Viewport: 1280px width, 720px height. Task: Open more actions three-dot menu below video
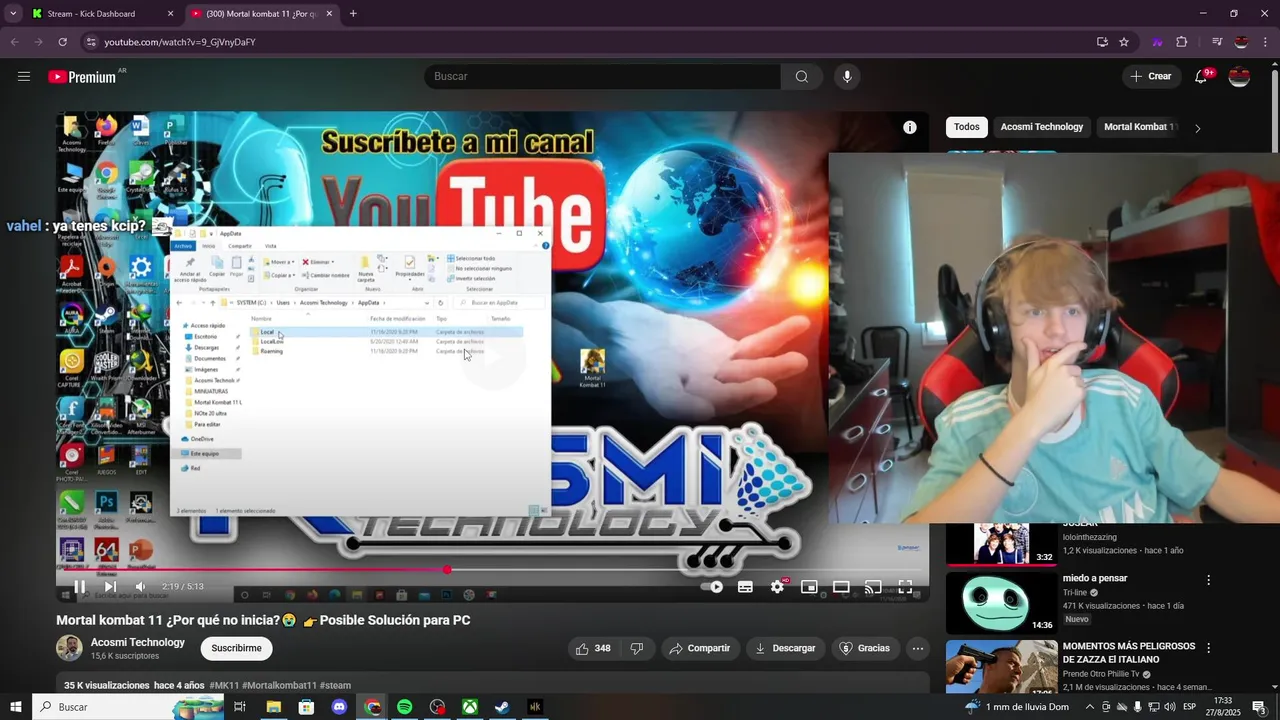pyautogui.click(x=918, y=648)
